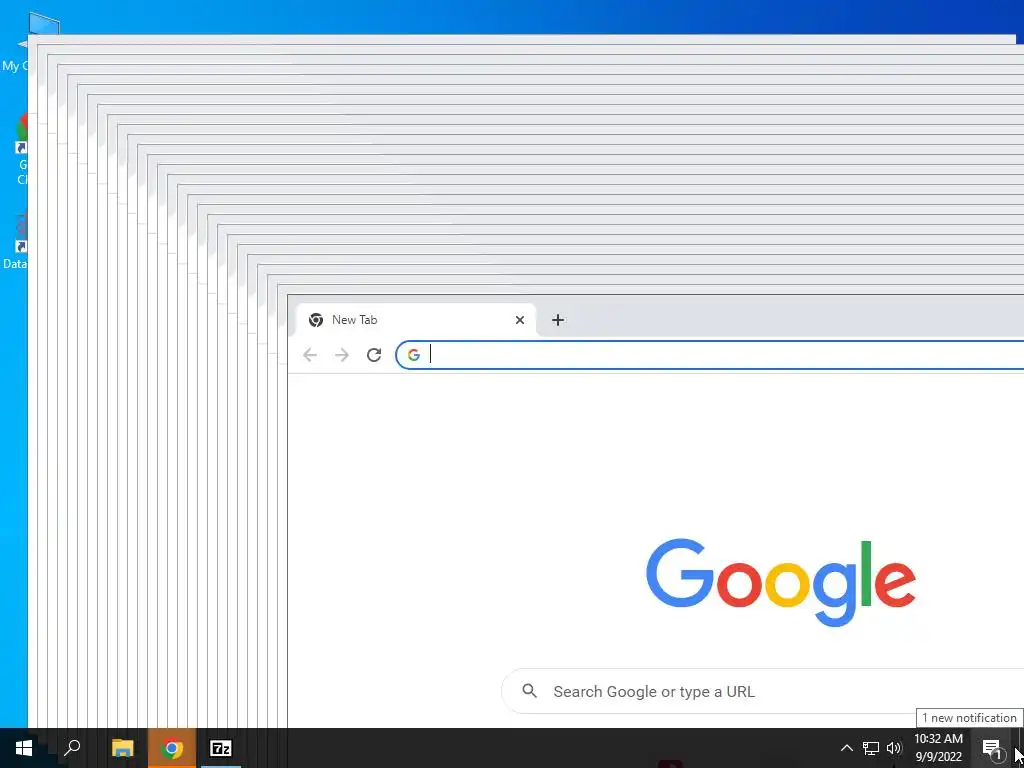Open the clock showing 10:32 AM
The width and height of the screenshot is (1024, 768).
pyautogui.click(x=938, y=748)
